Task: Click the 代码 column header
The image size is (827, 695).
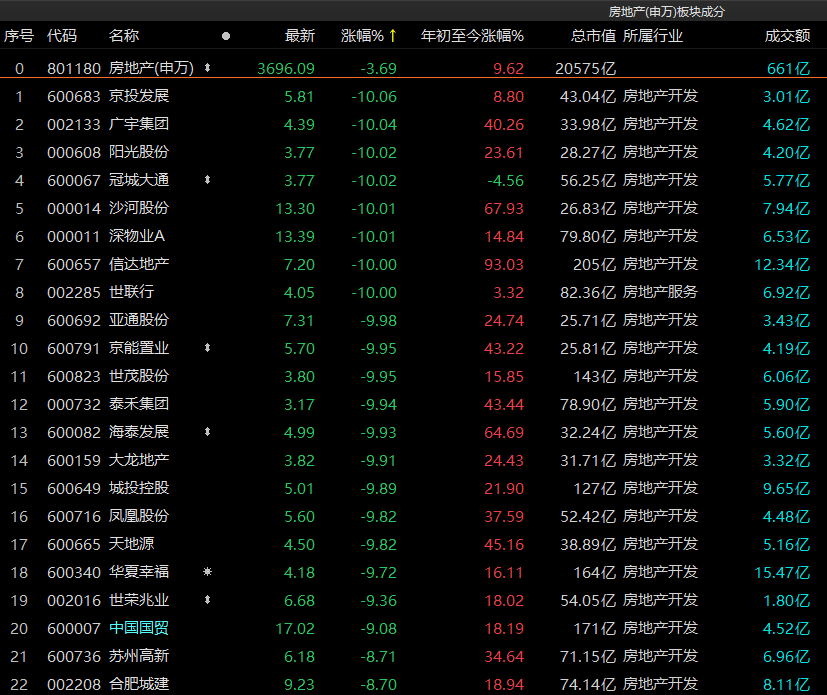Action: pos(62,36)
